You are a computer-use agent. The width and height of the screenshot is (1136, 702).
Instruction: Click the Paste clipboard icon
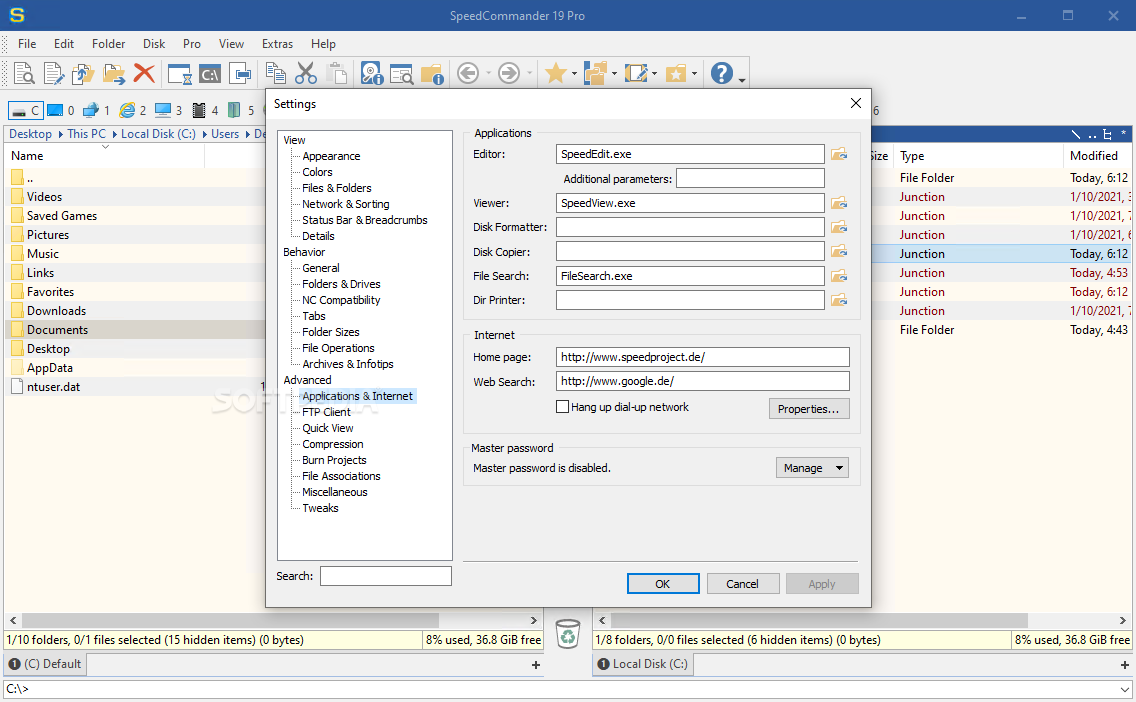pyautogui.click(x=336, y=73)
